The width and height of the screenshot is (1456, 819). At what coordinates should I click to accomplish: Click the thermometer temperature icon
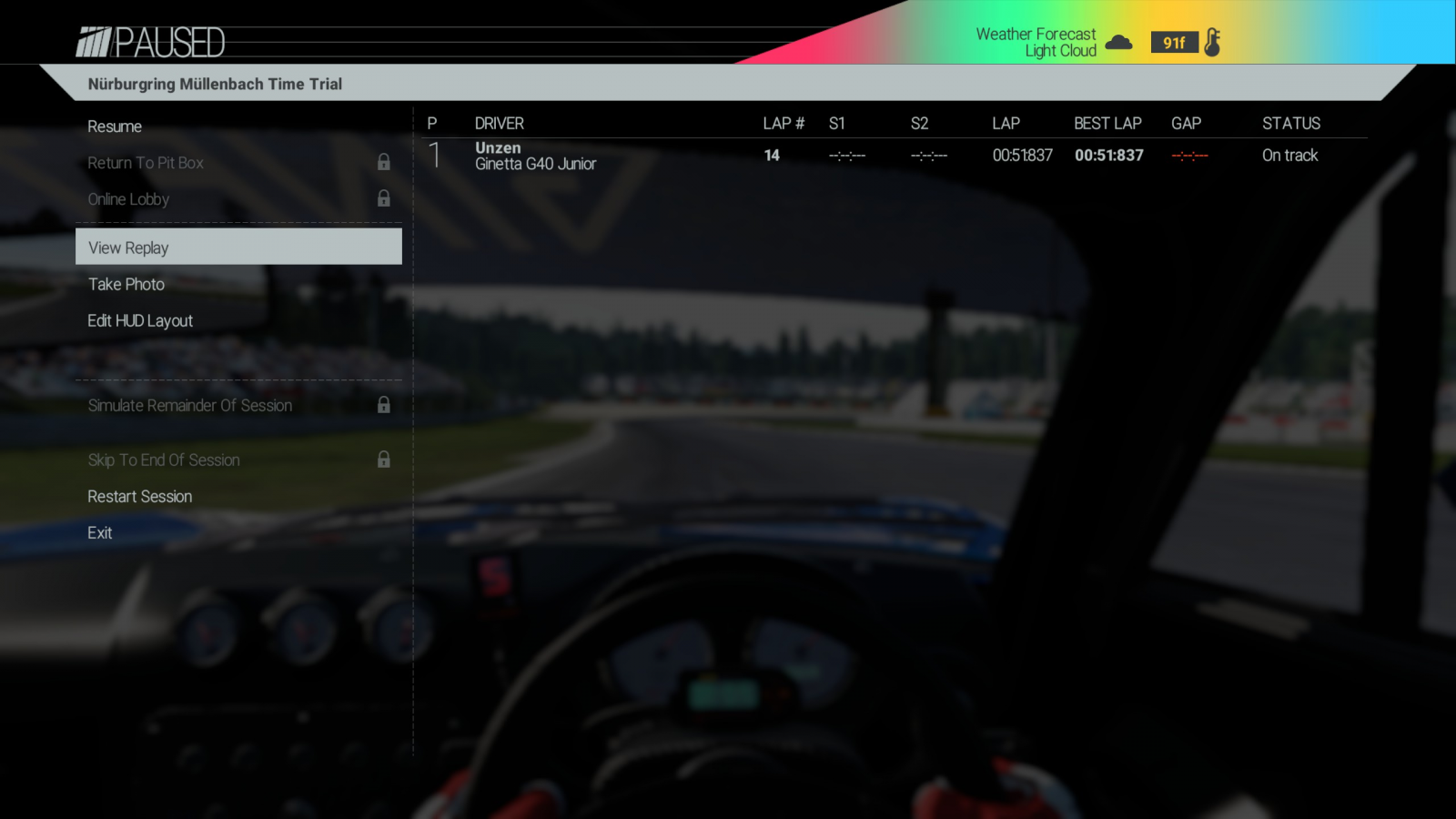coord(1212,42)
